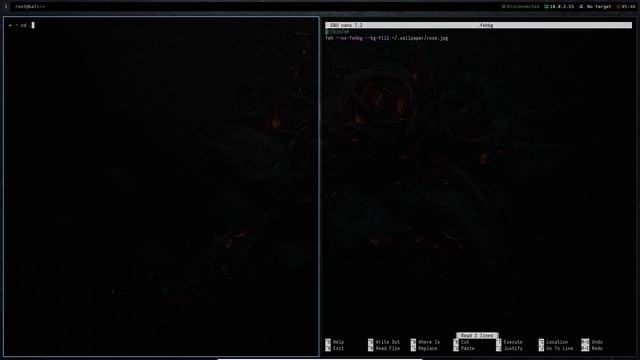Click the No target indicator

[595, 7]
